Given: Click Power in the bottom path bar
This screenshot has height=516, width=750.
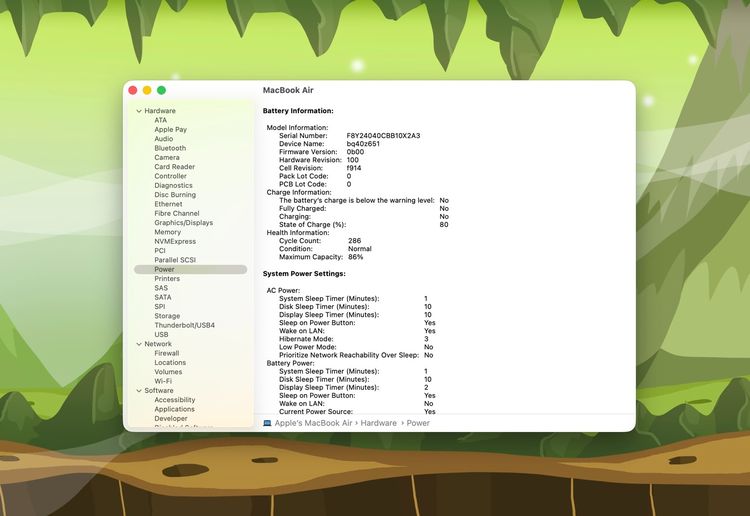Looking at the screenshot, I should (418, 423).
